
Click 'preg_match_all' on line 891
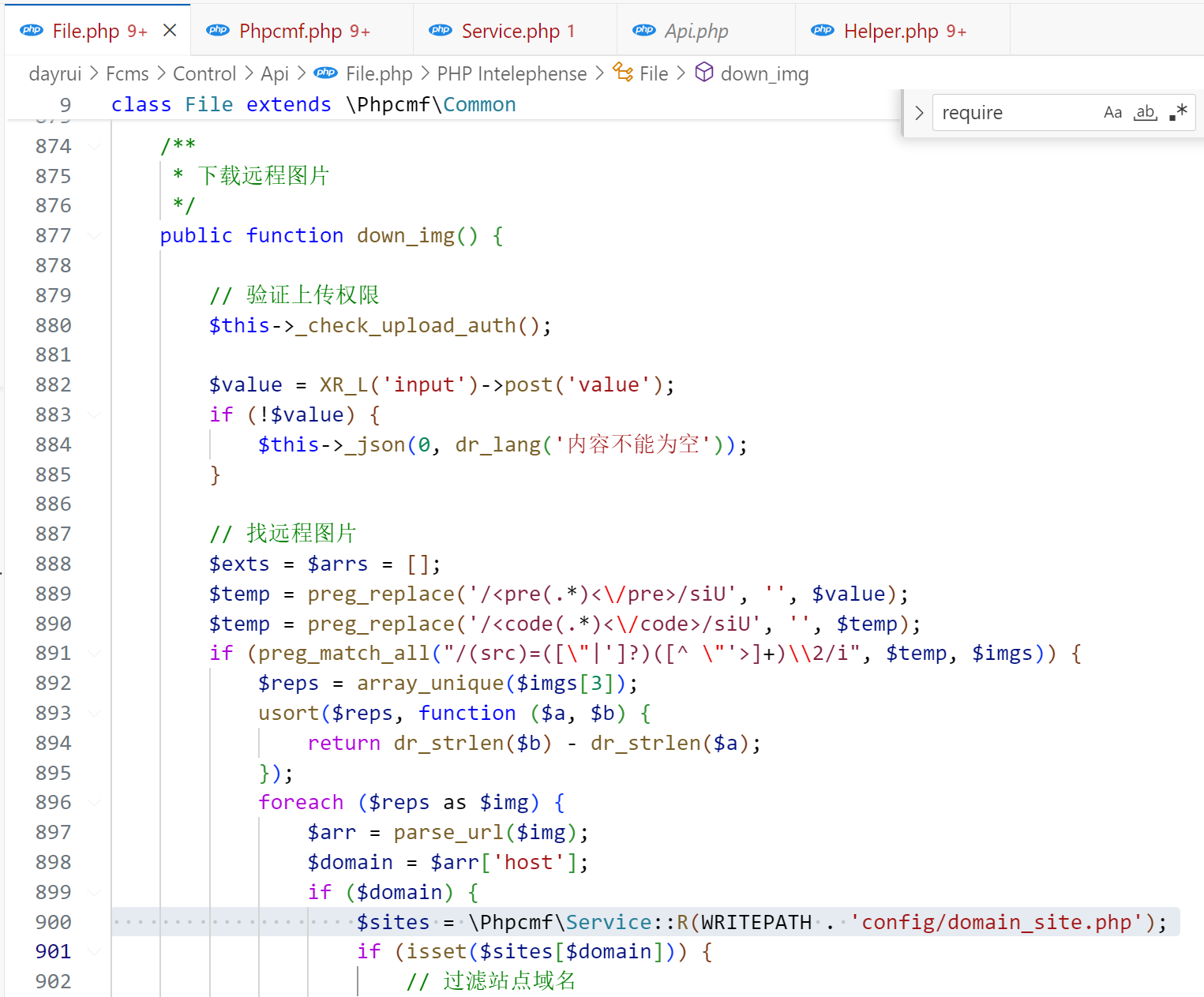coord(344,653)
